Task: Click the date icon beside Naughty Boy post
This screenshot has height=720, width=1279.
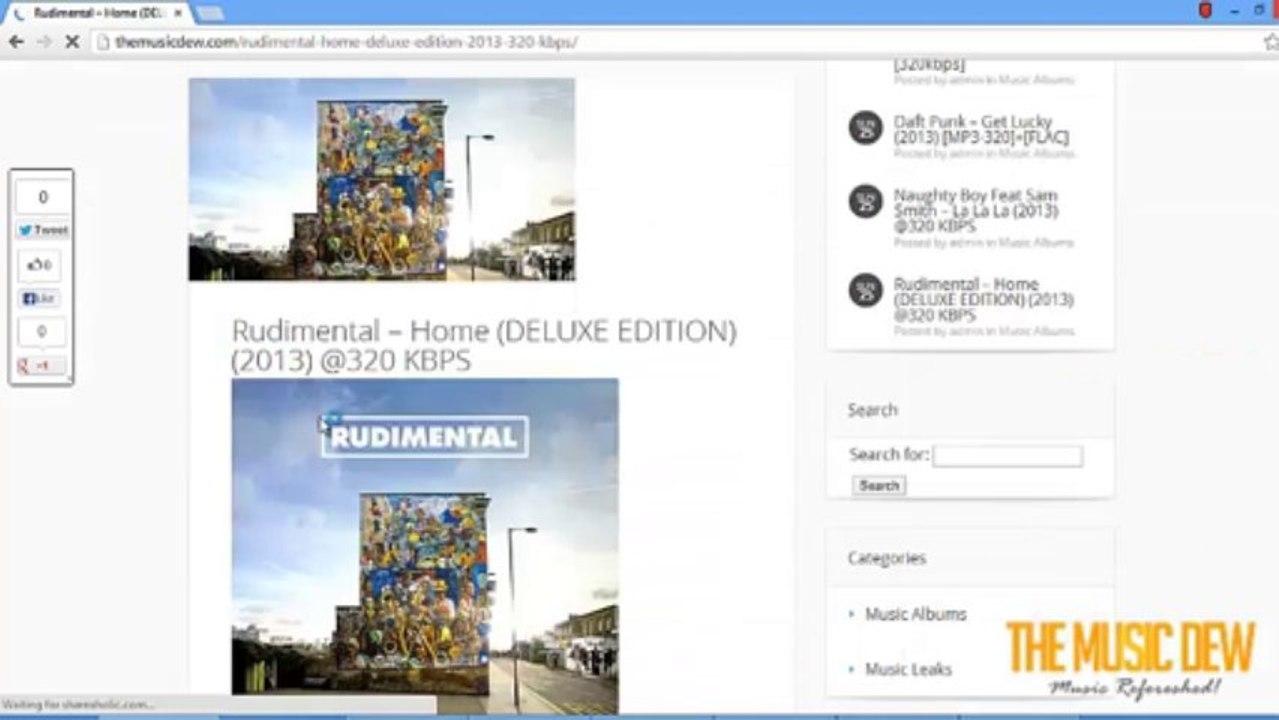Action: [866, 201]
